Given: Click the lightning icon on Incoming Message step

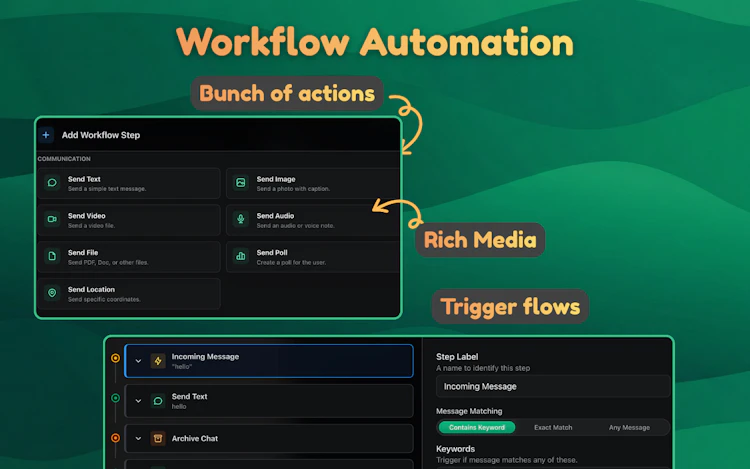Looking at the screenshot, I should tap(158, 361).
